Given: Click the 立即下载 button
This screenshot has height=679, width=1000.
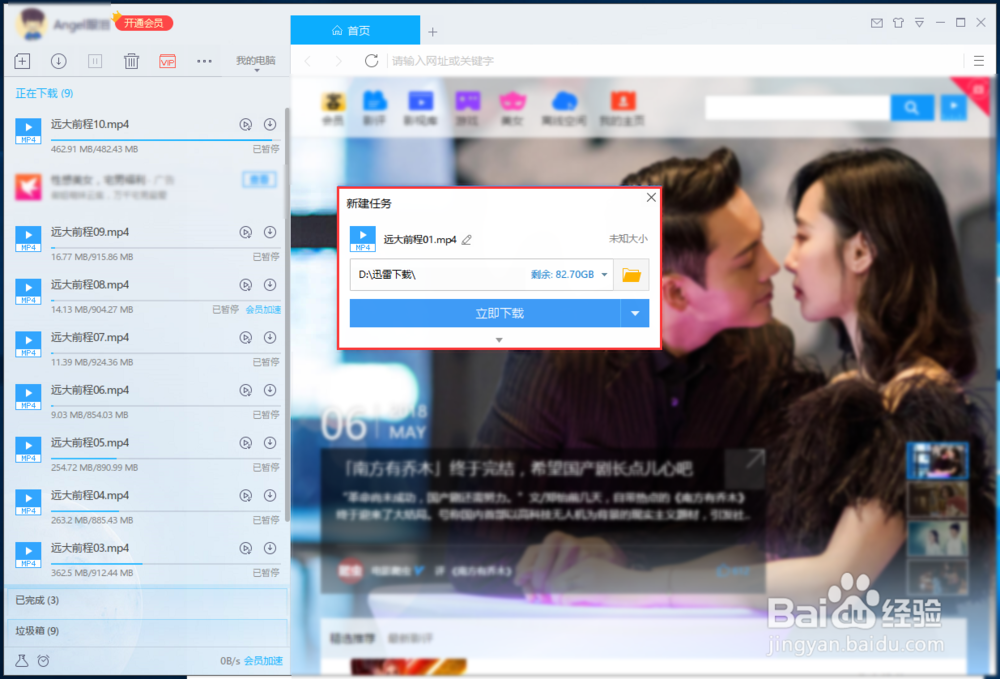Looking at the screenshot, I should [485, 313].
